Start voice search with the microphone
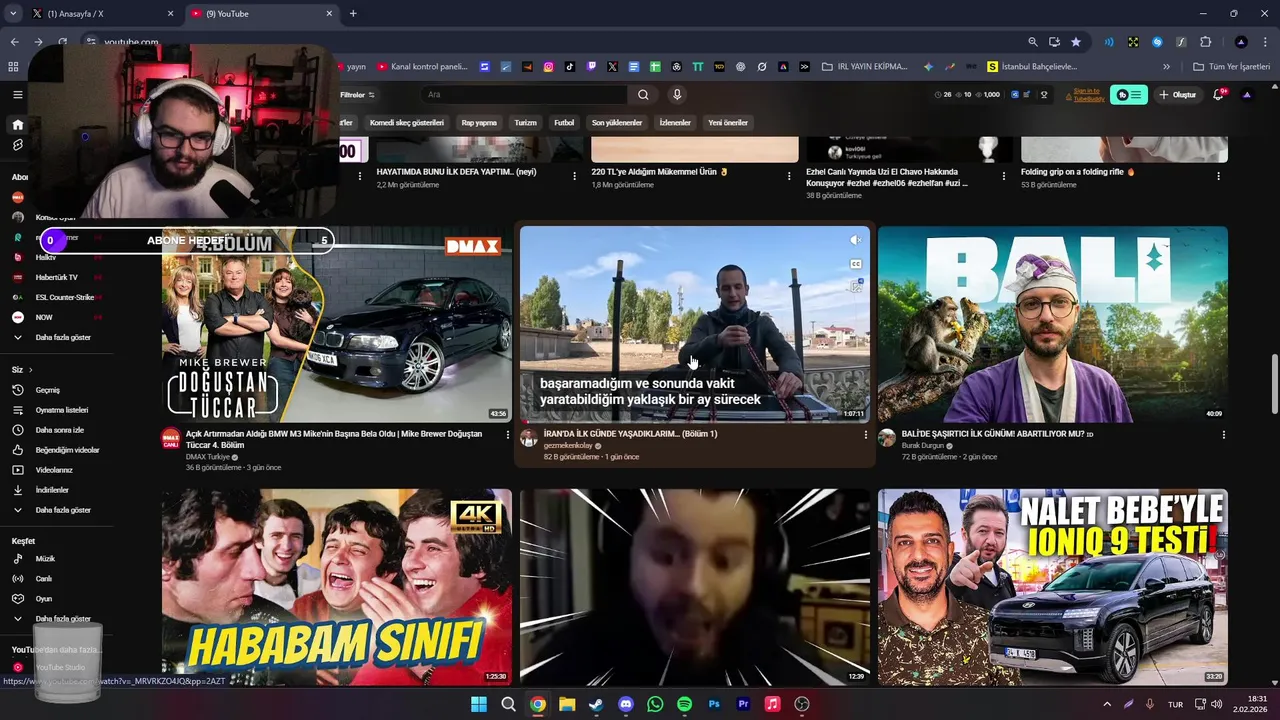This screenshot has height=720, width=1280. tap(677, 95)
